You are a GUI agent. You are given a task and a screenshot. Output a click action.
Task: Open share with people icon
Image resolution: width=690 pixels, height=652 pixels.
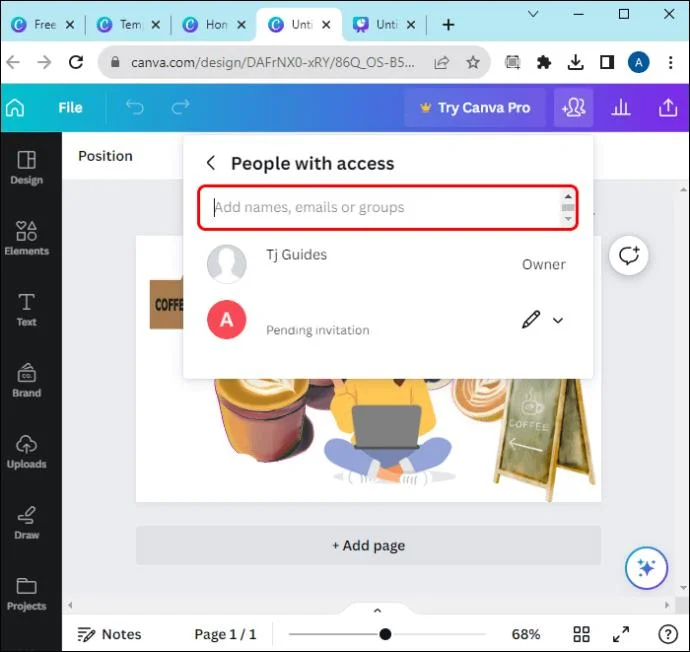(573, 108)
